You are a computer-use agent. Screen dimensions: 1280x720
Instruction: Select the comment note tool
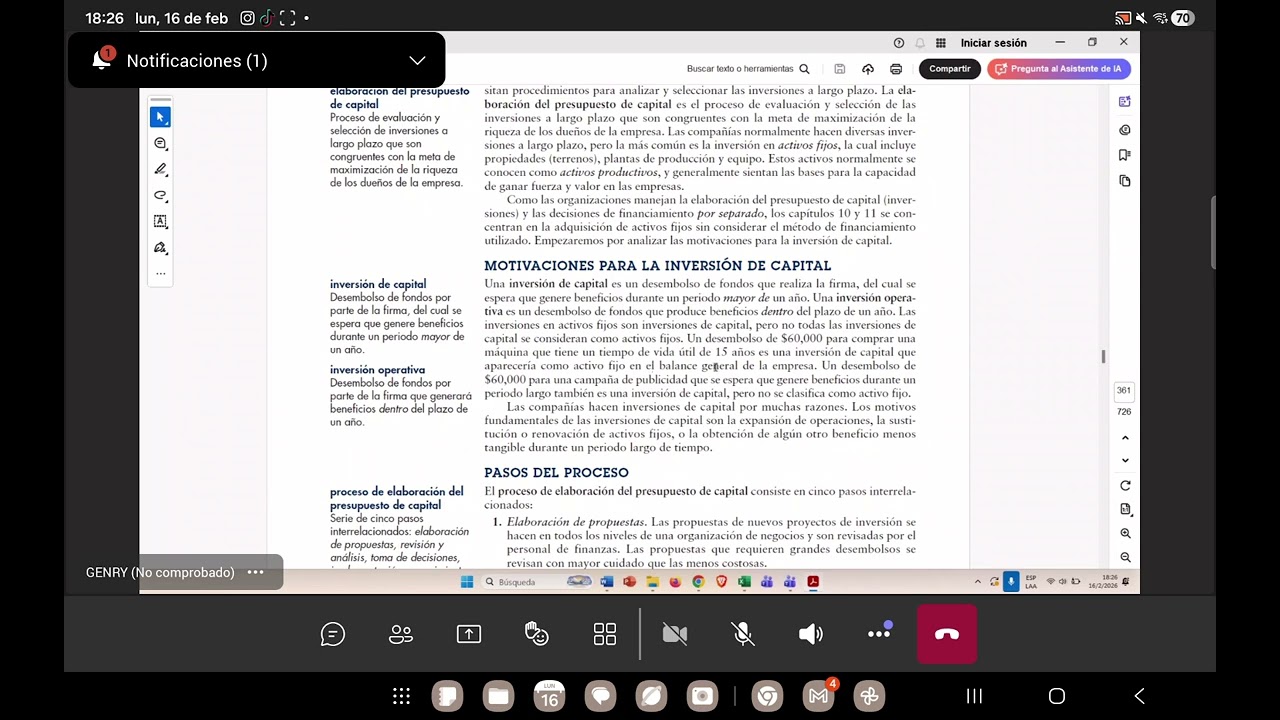pos(160,143)
